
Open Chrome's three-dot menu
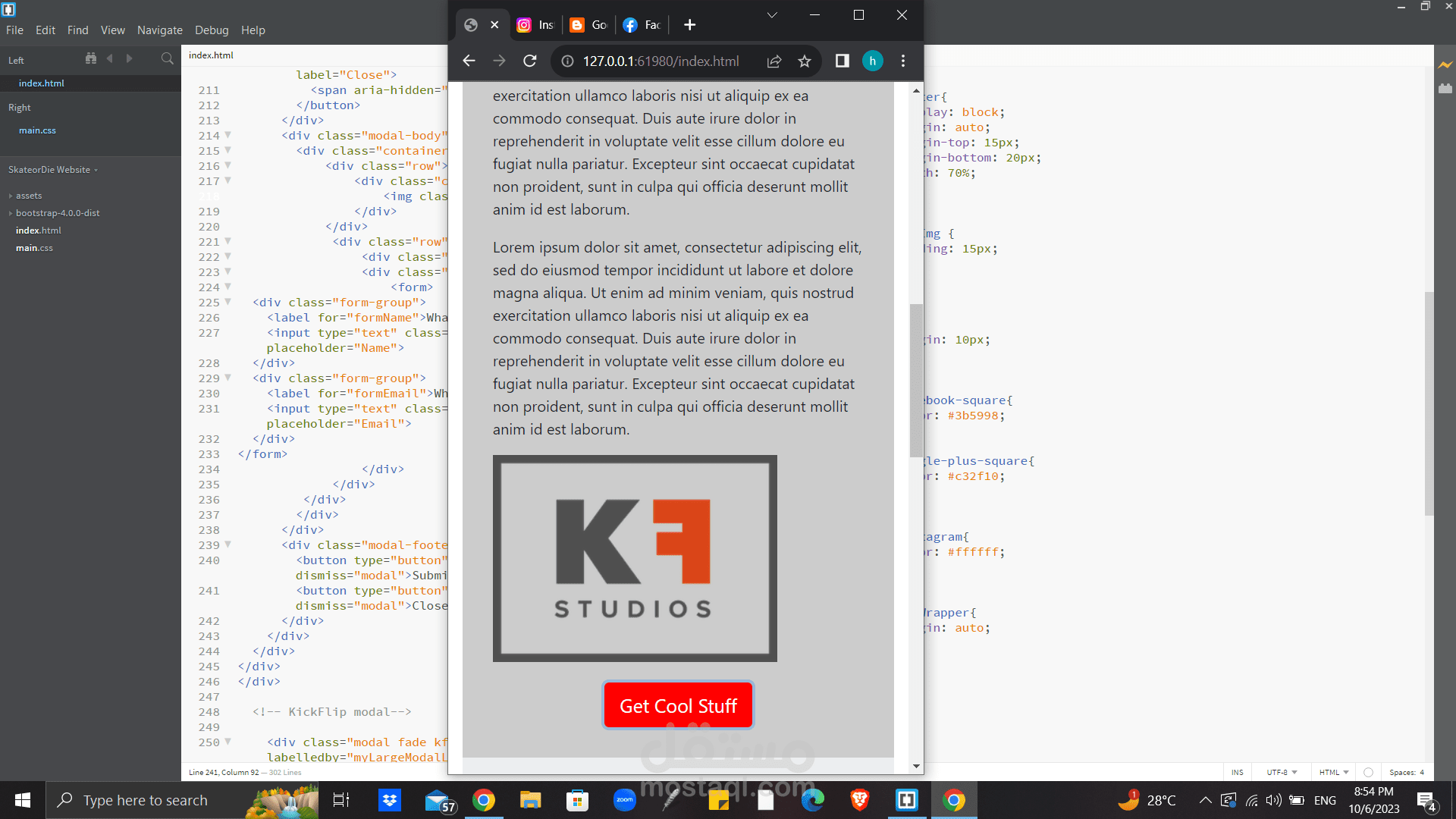[902, 61]
